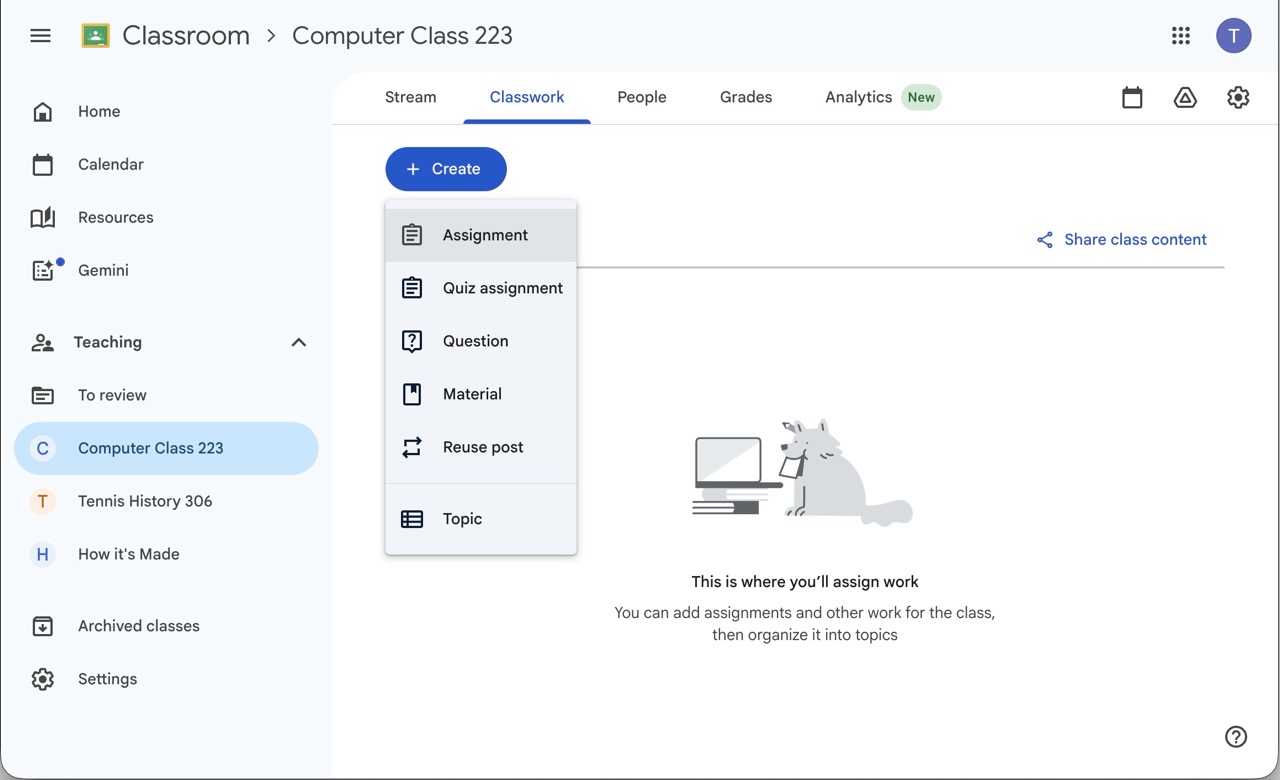Click the help question mark icon
1280x780 pixels.
[x=1236, y=737]
